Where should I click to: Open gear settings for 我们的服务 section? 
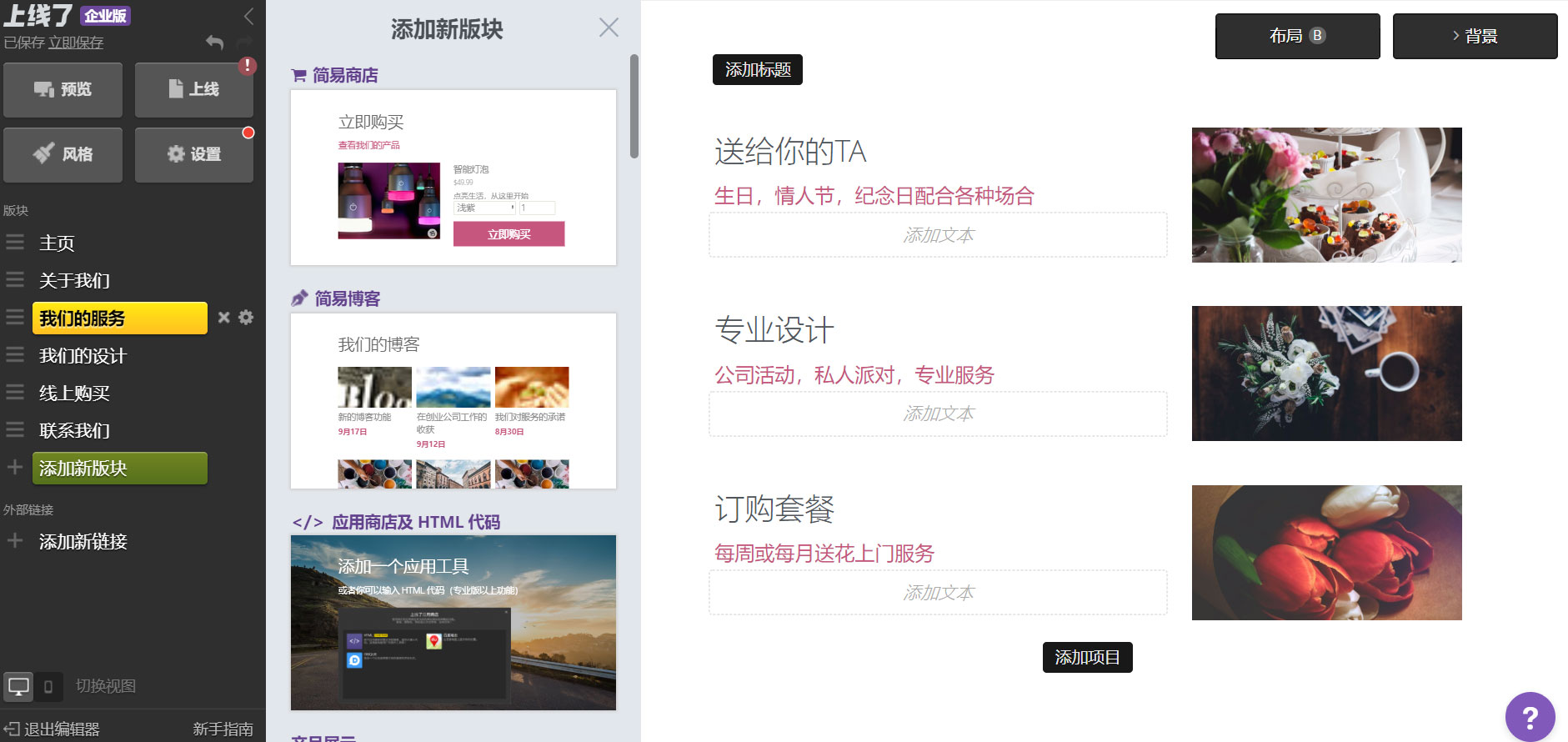click(246, 318)
